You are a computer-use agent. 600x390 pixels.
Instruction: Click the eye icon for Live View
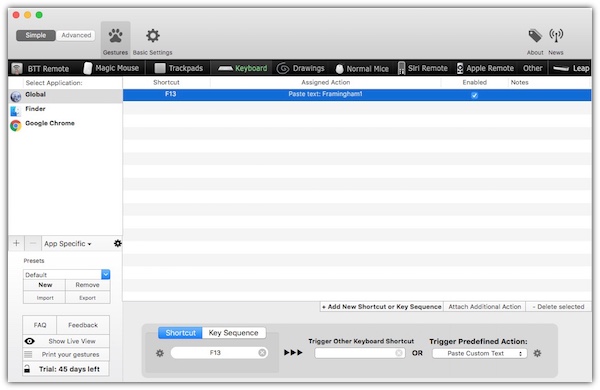pos(29,341)
